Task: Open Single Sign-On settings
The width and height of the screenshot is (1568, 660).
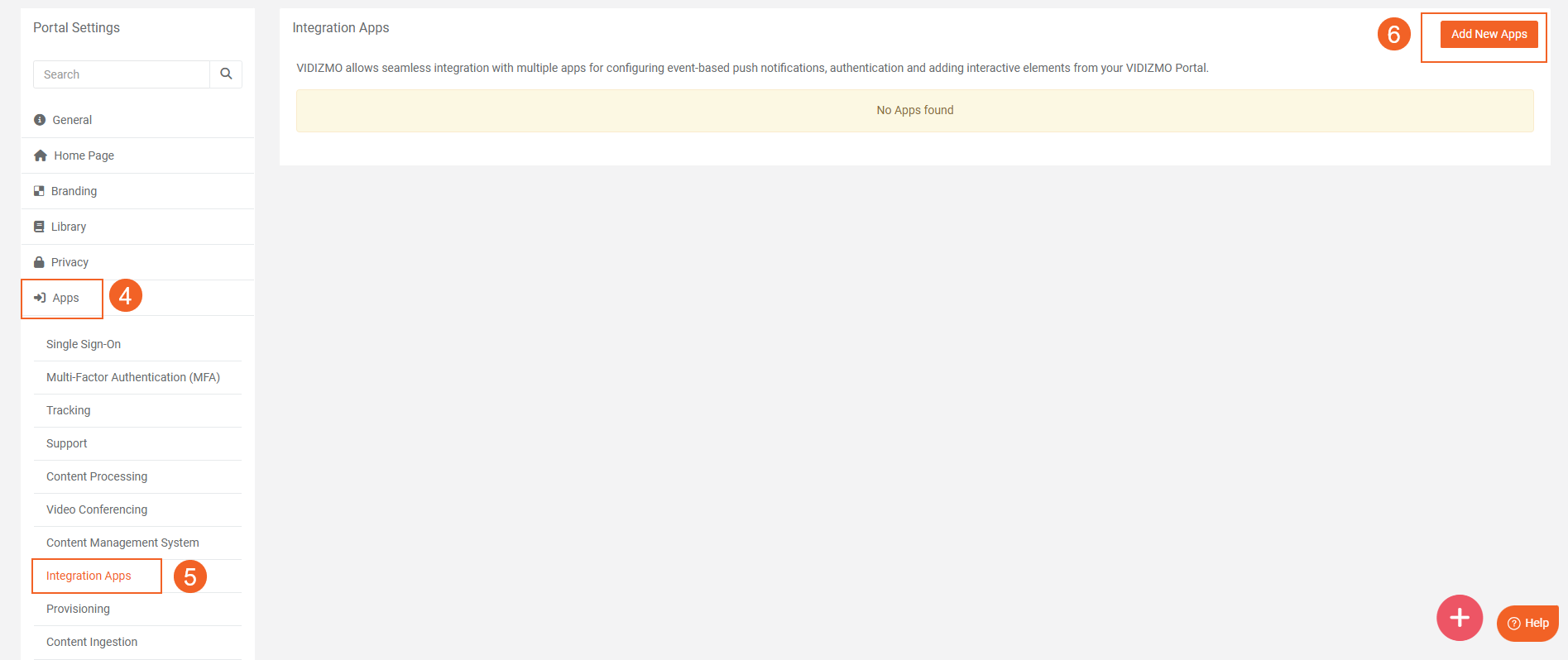Action: pyautogui.click(x=84, y=344)
